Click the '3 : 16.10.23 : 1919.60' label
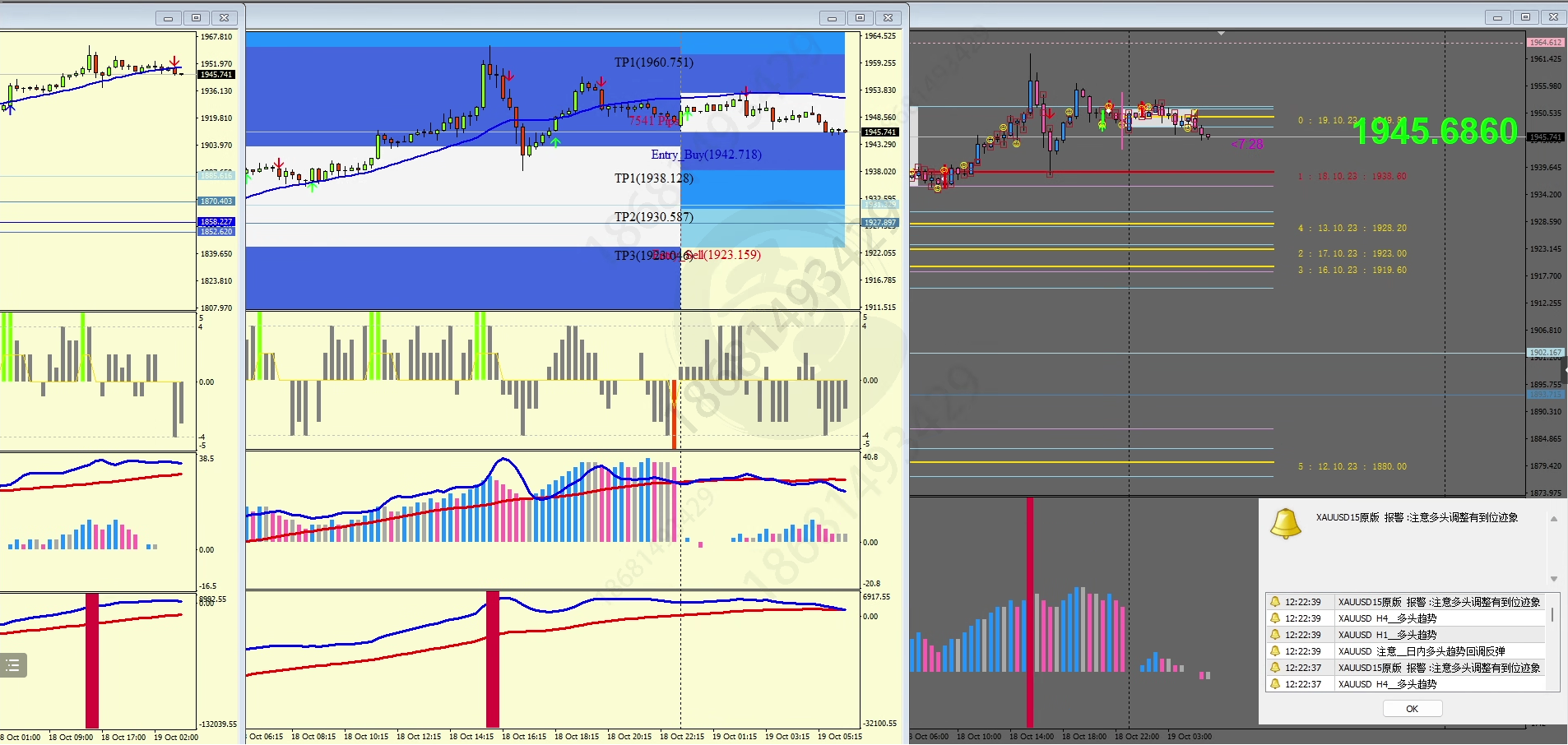 1352,270
